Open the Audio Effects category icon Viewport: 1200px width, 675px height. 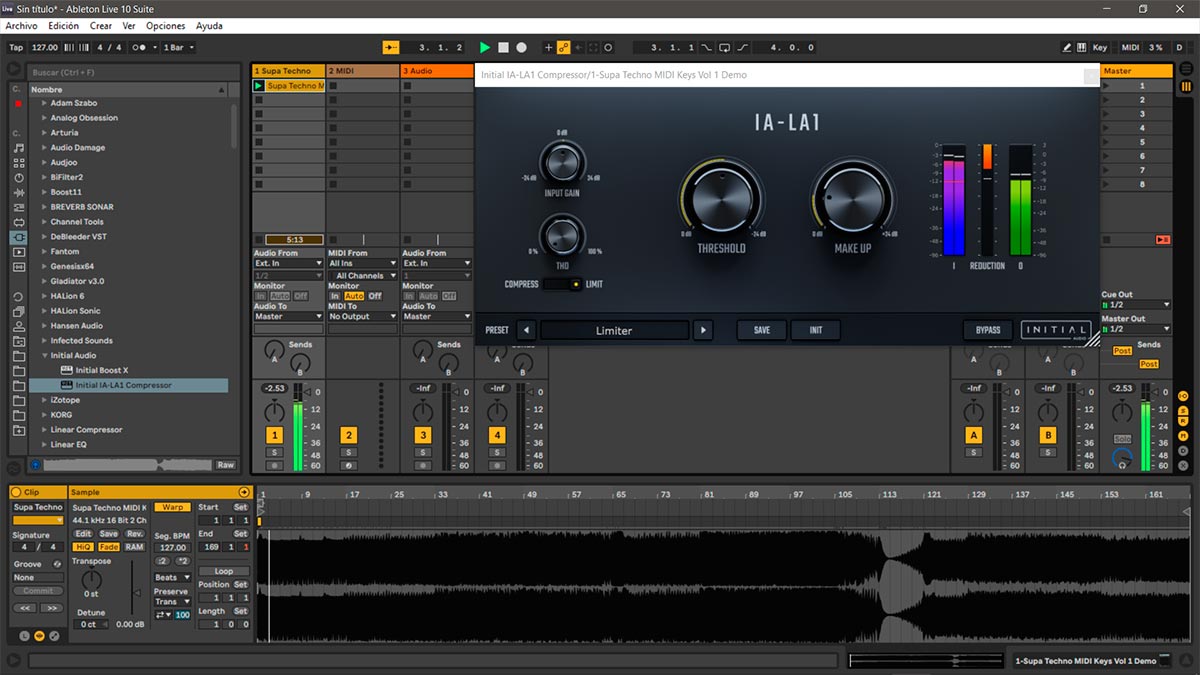coord(18,192)
